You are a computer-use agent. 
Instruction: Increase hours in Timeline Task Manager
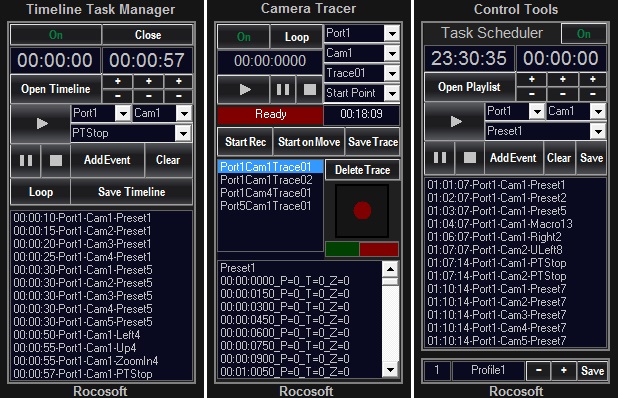tap(117, 81)
